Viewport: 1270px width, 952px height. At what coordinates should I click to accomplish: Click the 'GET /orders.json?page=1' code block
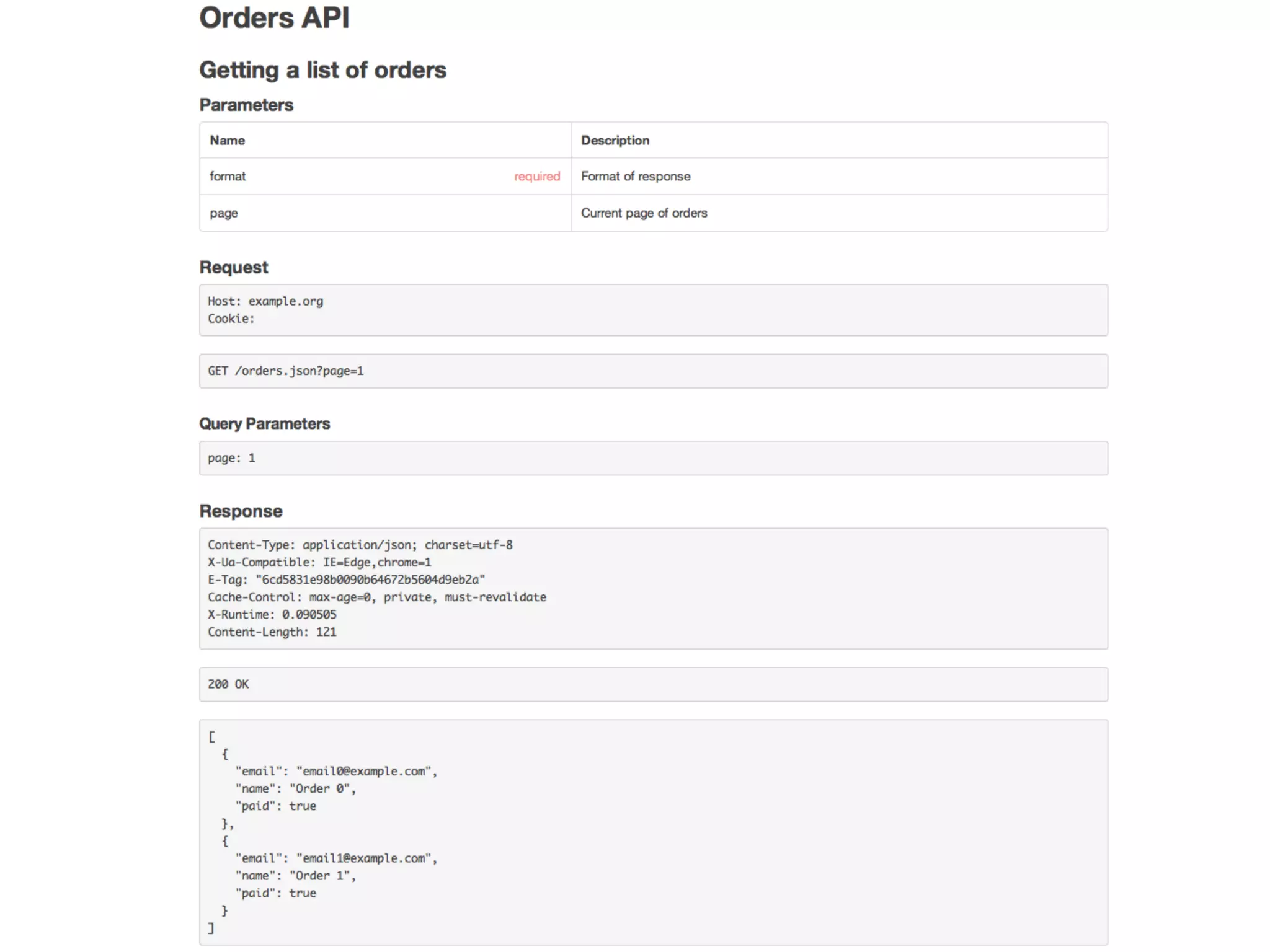click(x=286, y=371)
